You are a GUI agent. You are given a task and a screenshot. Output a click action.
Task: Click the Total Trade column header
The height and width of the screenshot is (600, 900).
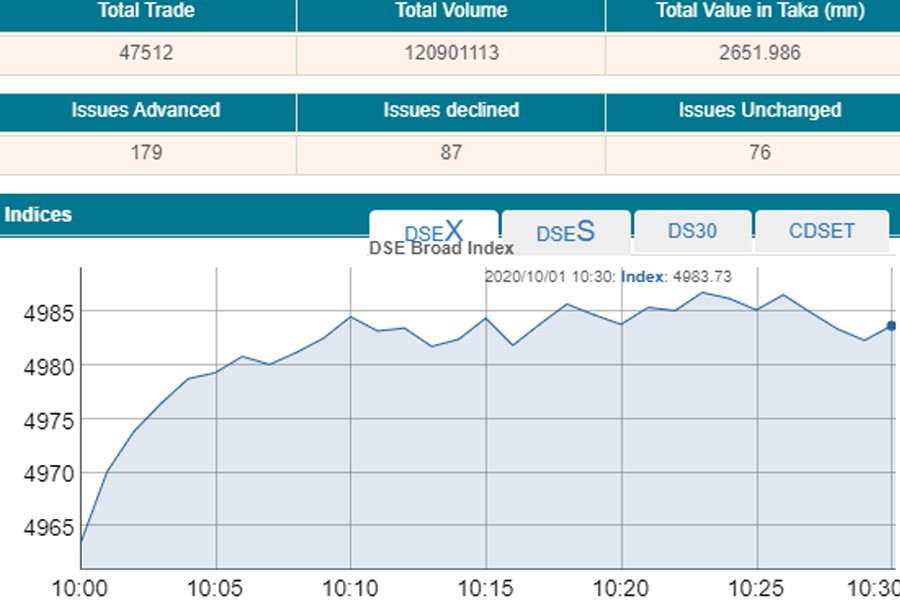[147, 12]
